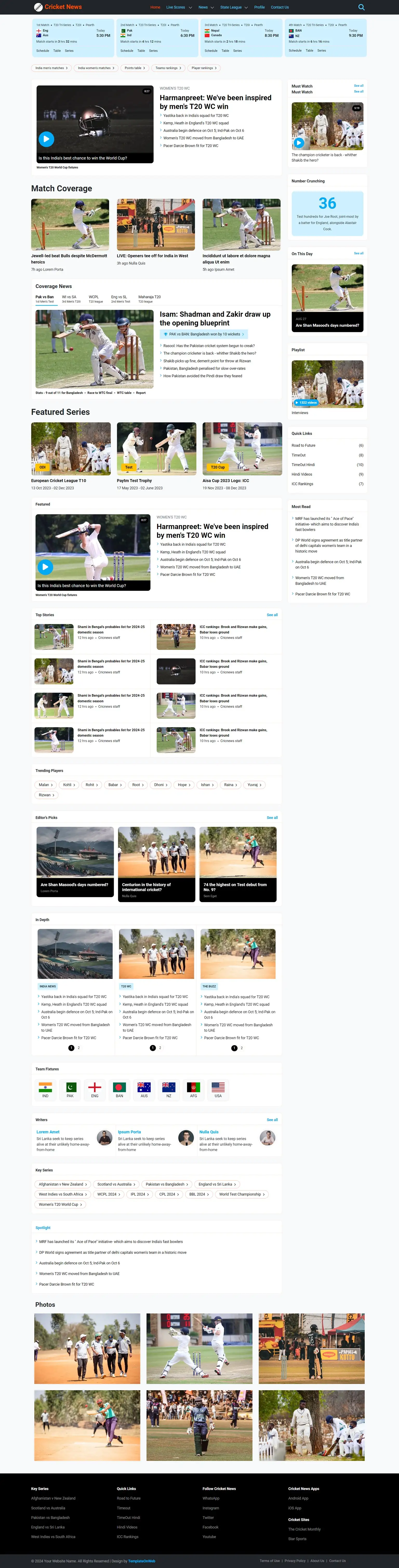Play the top India's best chance video
This screenshot has width=399, height=1568.
point(46,139)
